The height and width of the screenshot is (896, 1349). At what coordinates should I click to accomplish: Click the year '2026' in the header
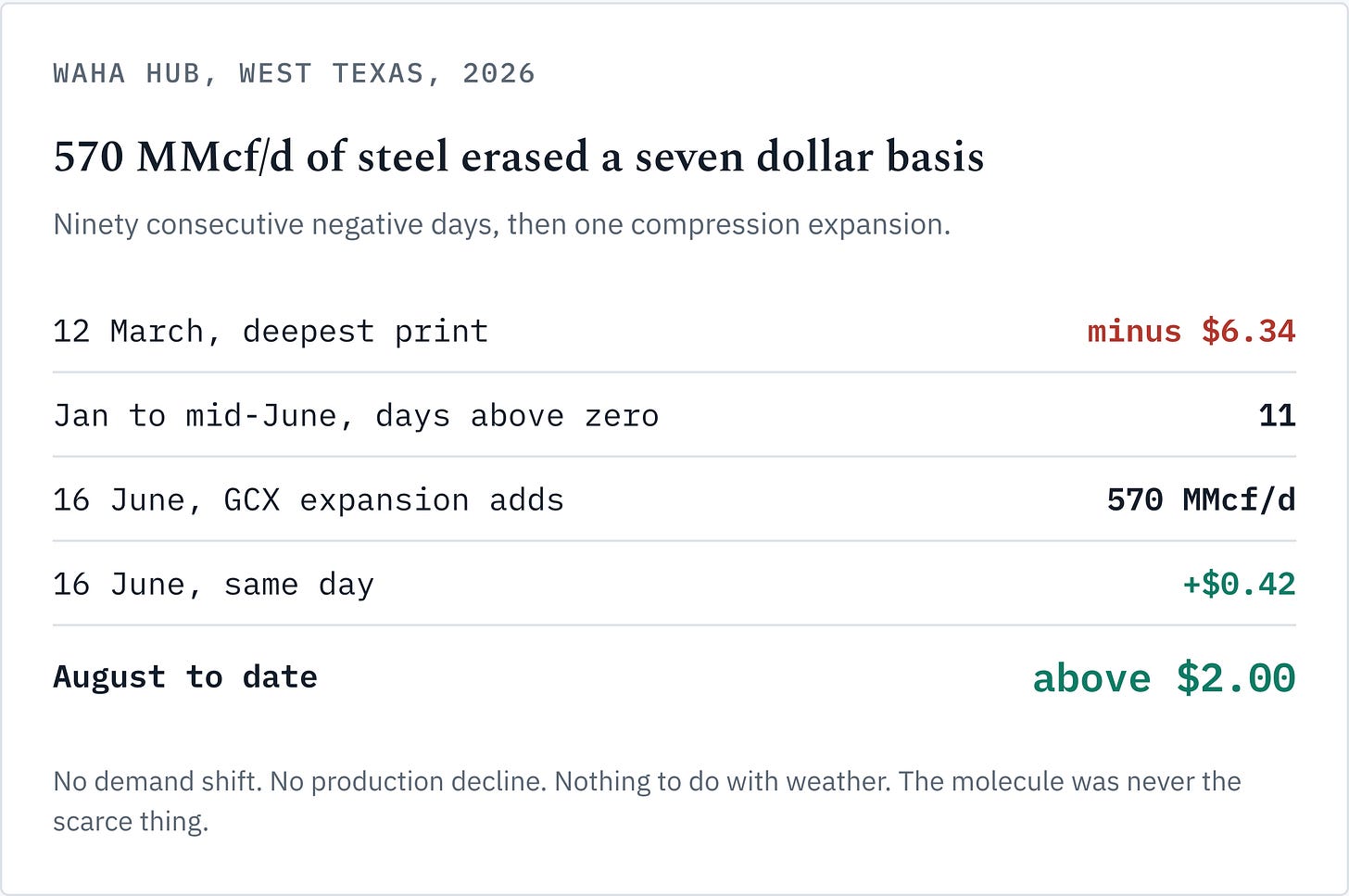click(x=498, y=73)
